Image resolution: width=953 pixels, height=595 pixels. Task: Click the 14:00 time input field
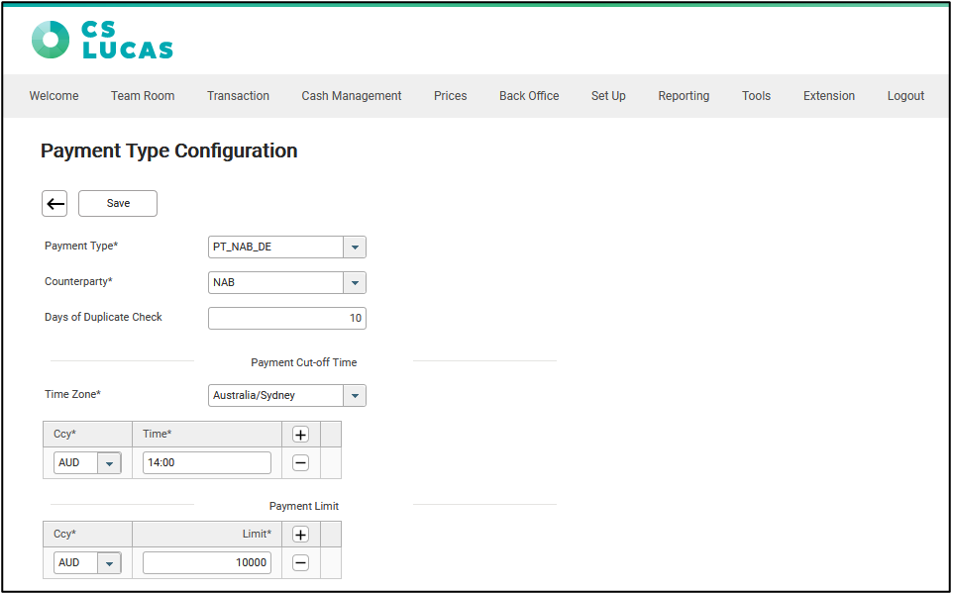(207, 463)
